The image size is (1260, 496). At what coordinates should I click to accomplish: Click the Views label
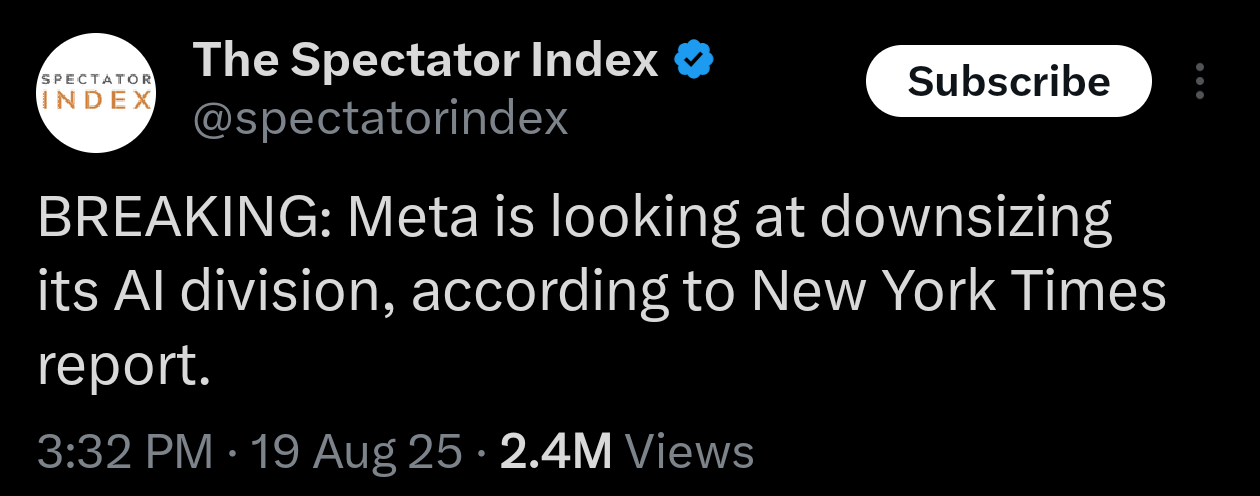tap(694, 451)
